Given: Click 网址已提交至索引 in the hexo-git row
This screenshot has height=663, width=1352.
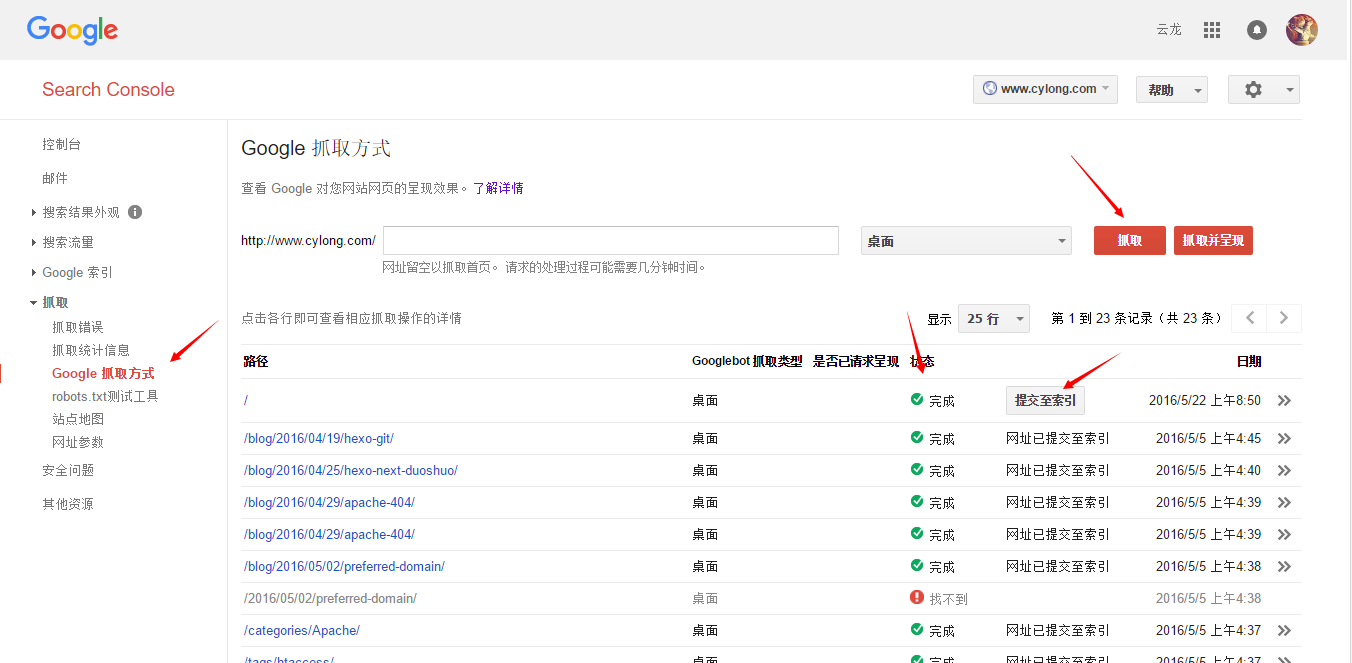Looking at the screenshot, I should tap(1058, 438).
